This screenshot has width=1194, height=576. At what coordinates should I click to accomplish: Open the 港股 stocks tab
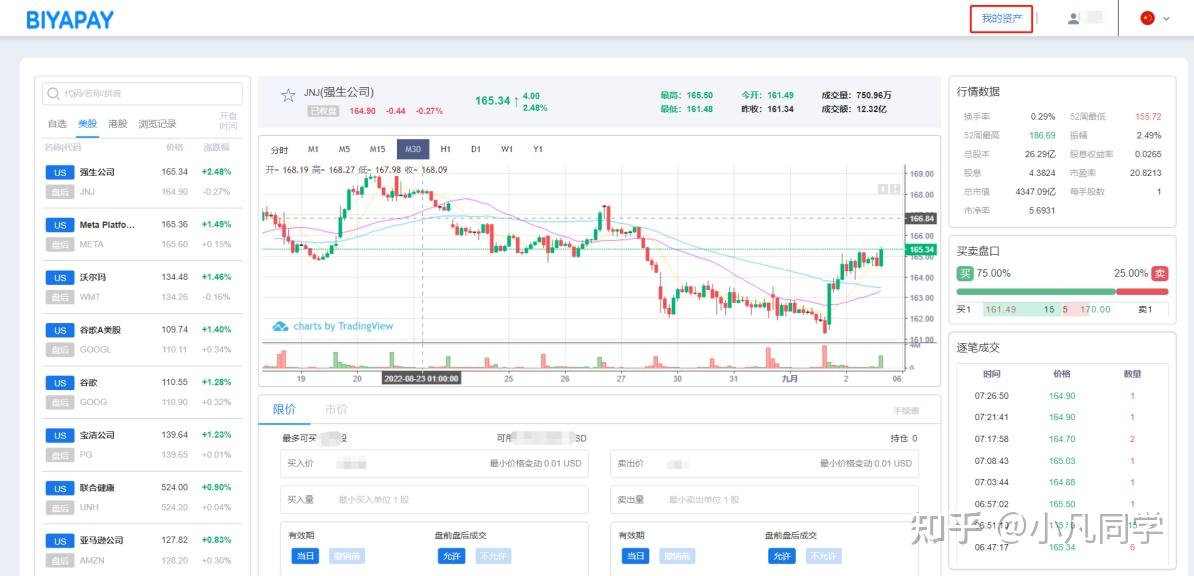(x=116, y=123)
